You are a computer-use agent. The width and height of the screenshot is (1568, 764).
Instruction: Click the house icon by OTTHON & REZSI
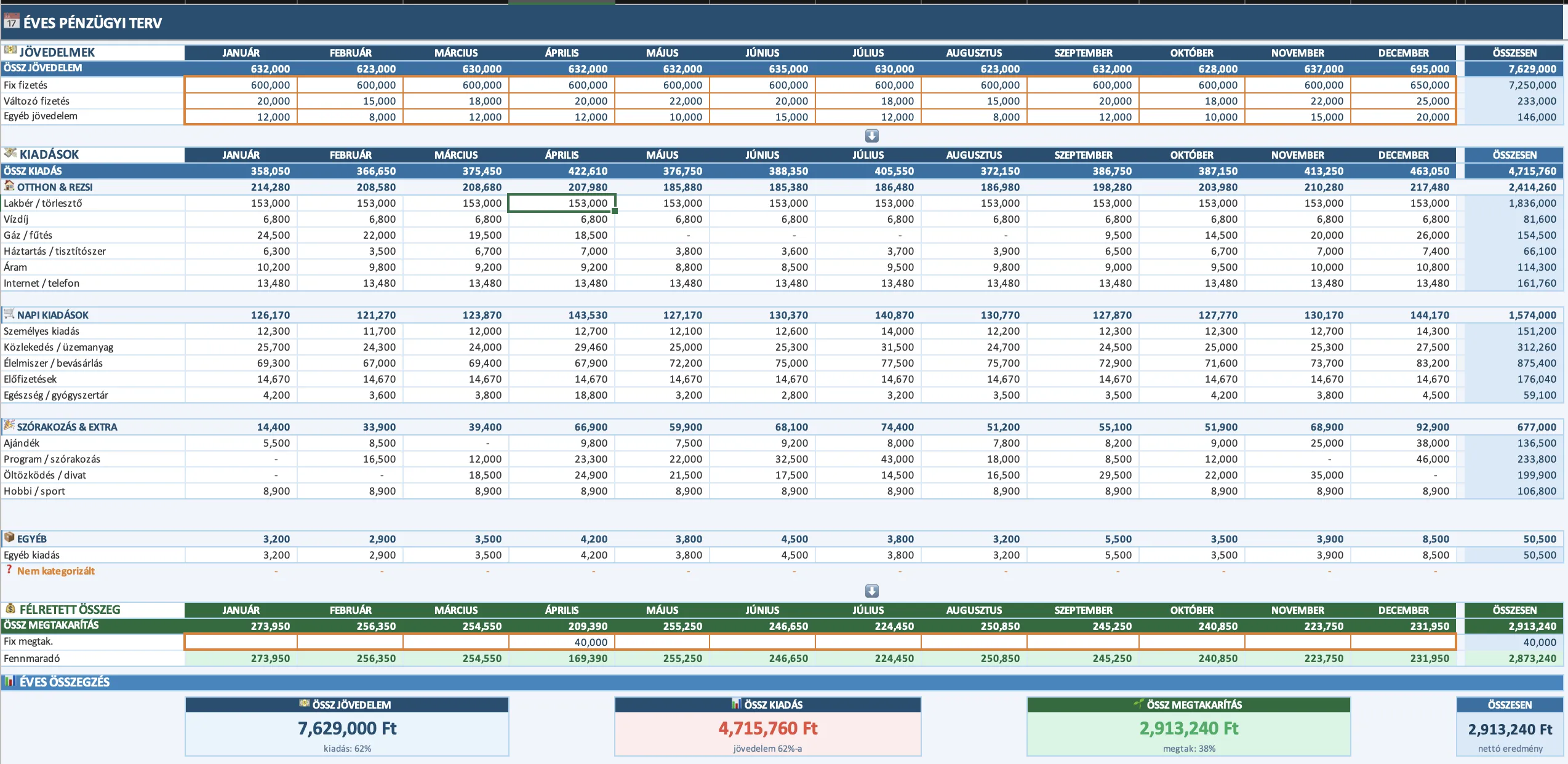click(x=9, y=186)
